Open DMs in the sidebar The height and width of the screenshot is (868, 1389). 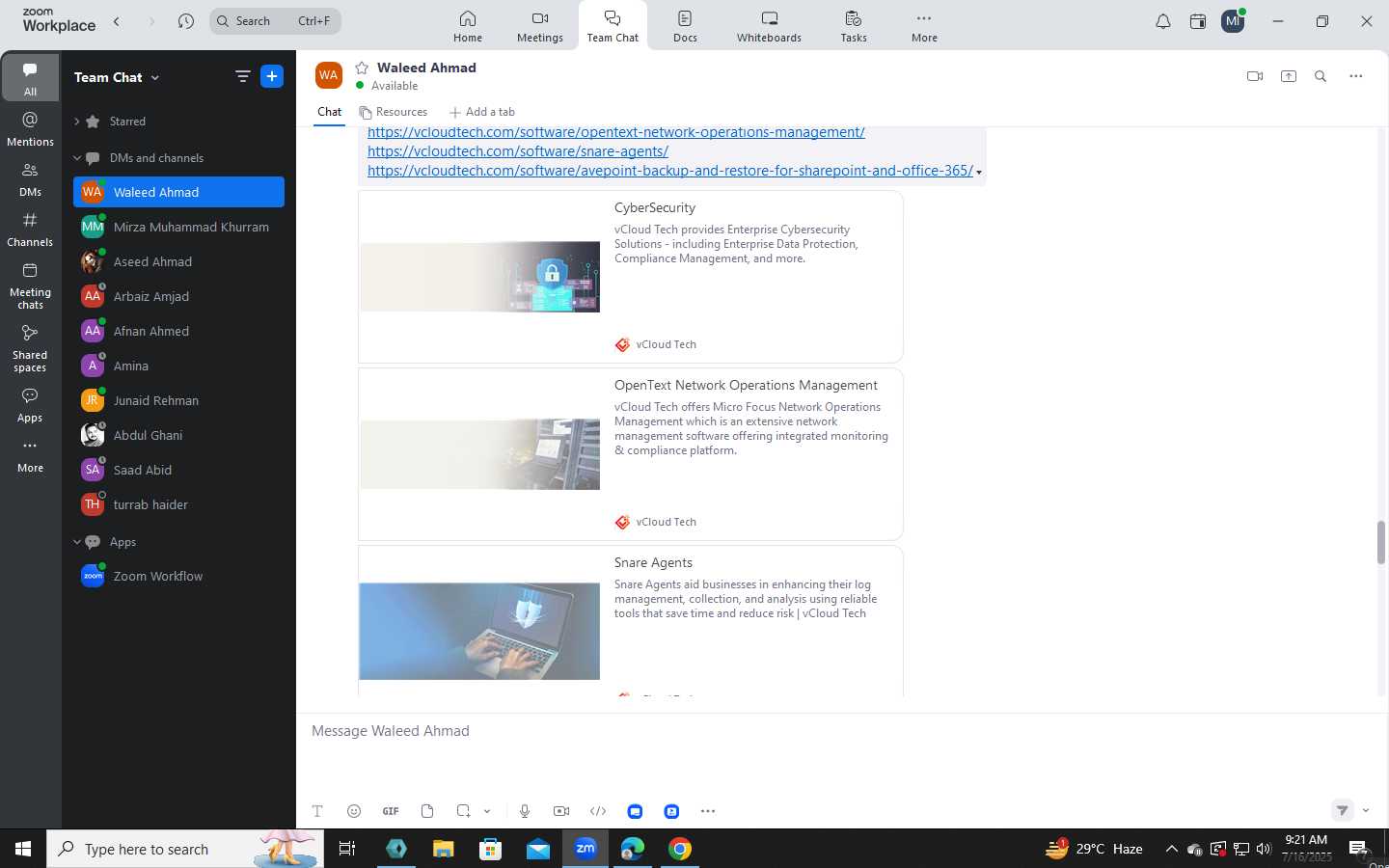coord(30,179)
